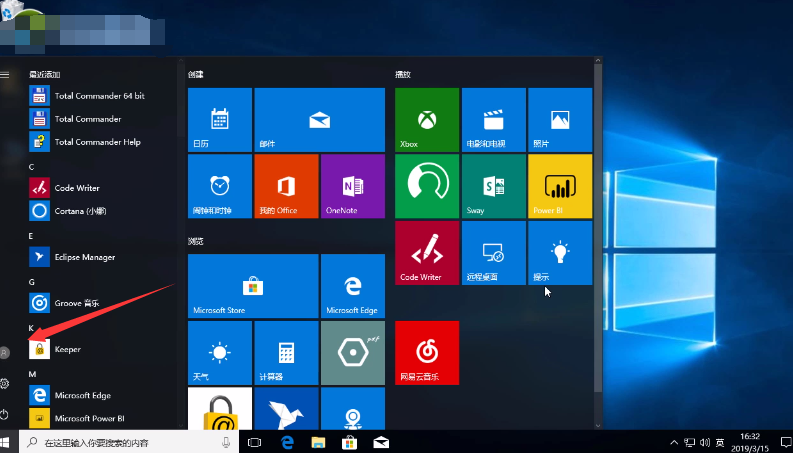Image resolution: width=793 pixels, height=453 pixels.
Task: Open the Movies & TV (电影和电视) tile
Action: tap(494, 120)
